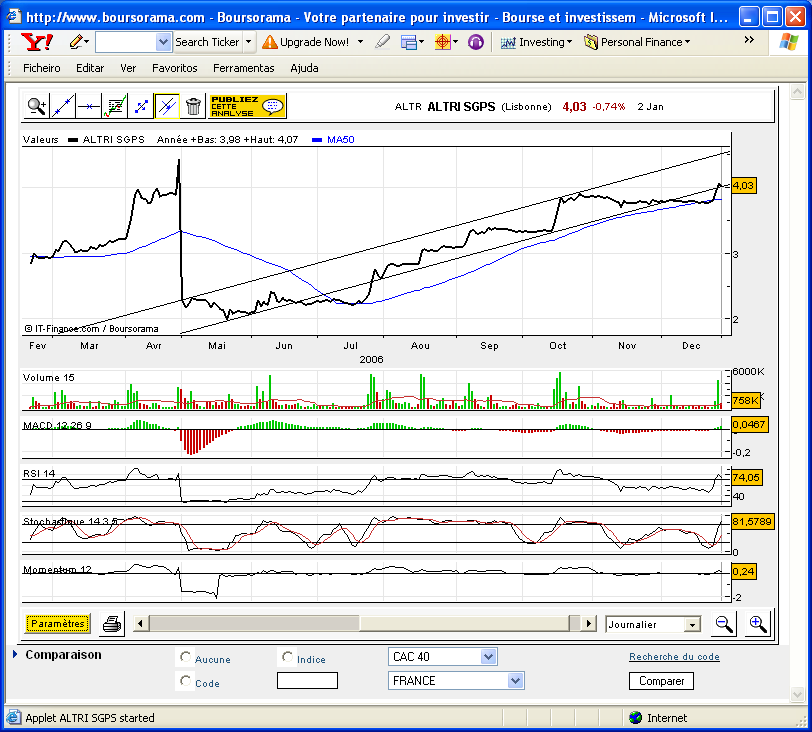Select the zoom magnifier chart tool
Image resolution: width=812 pixels, height=732 pixels.
37,106
